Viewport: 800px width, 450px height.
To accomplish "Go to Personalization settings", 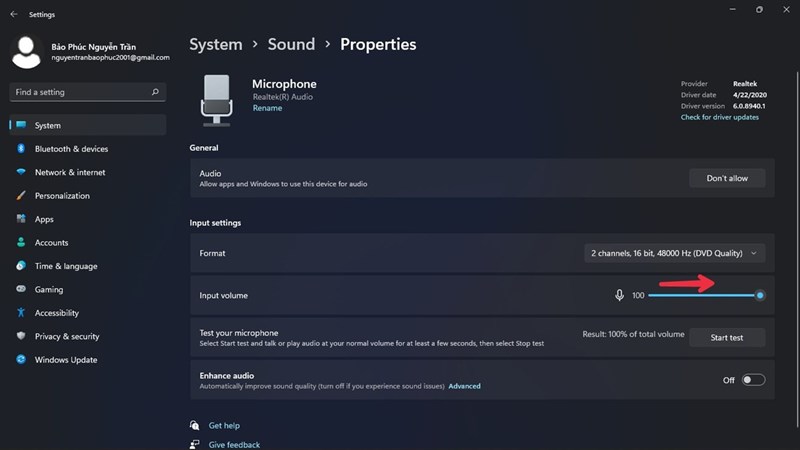I will 62,196.
